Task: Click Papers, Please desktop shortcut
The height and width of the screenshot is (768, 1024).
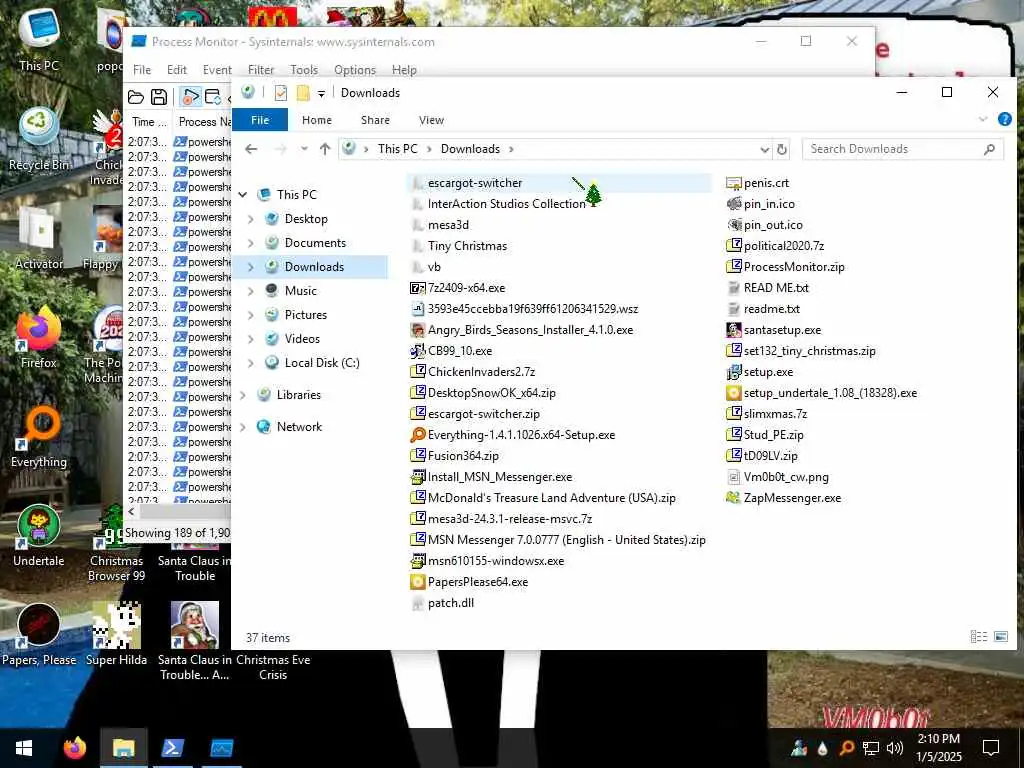Action: [x=39, y=635]
